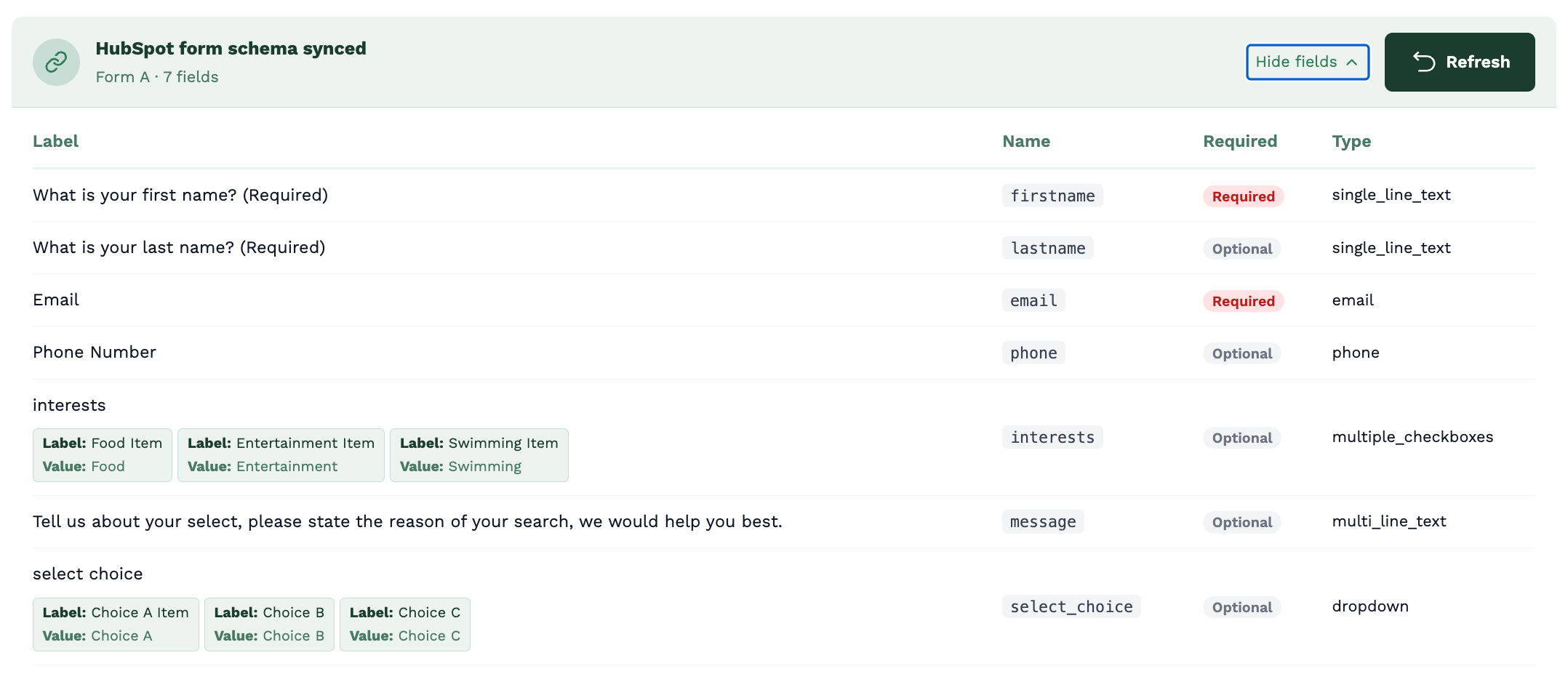Click the interests field name chip
1568x698 pixels.
1052,437
